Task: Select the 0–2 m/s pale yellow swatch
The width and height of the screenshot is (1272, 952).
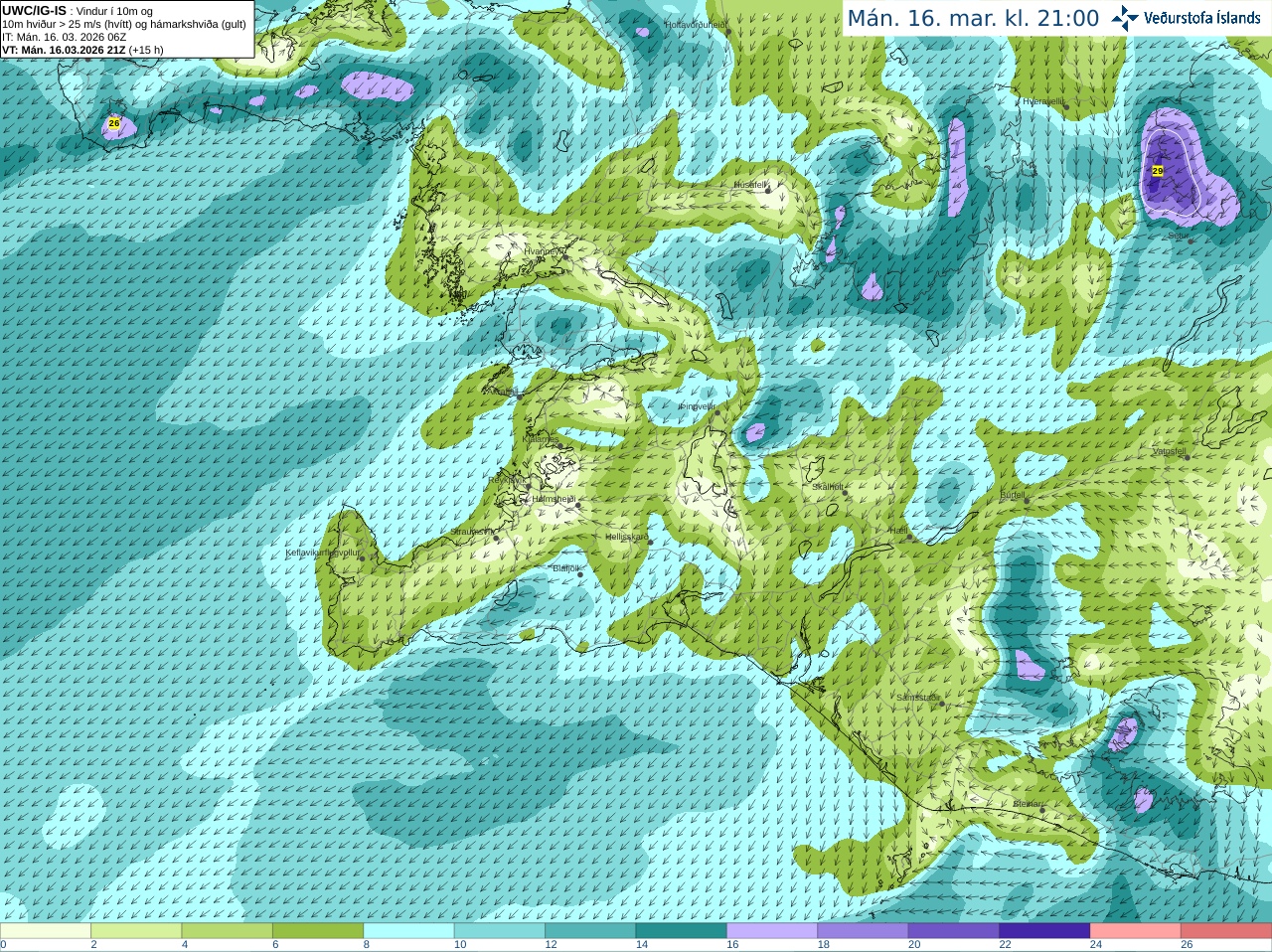Action: (46, 931)
